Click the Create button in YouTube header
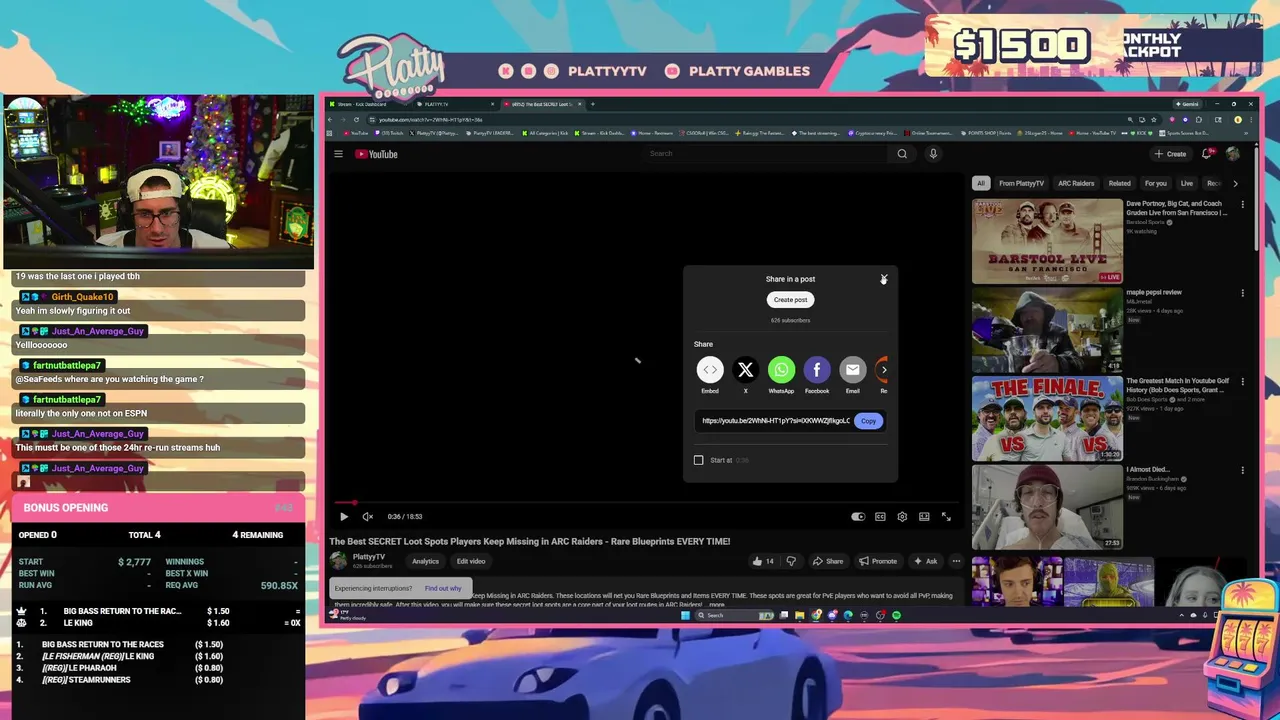The image size is (1280, 720). pyautogui.click(x=1170, y=154)
